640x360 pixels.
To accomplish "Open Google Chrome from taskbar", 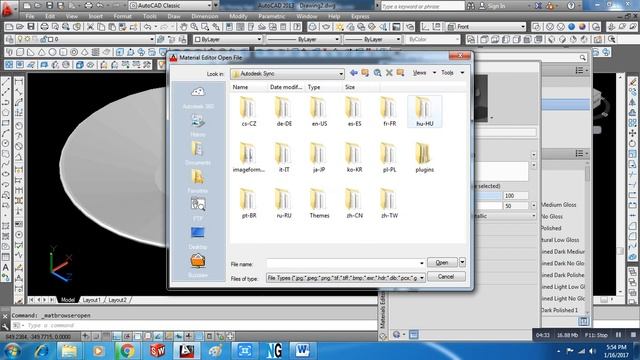I will [x=127, y=351].
